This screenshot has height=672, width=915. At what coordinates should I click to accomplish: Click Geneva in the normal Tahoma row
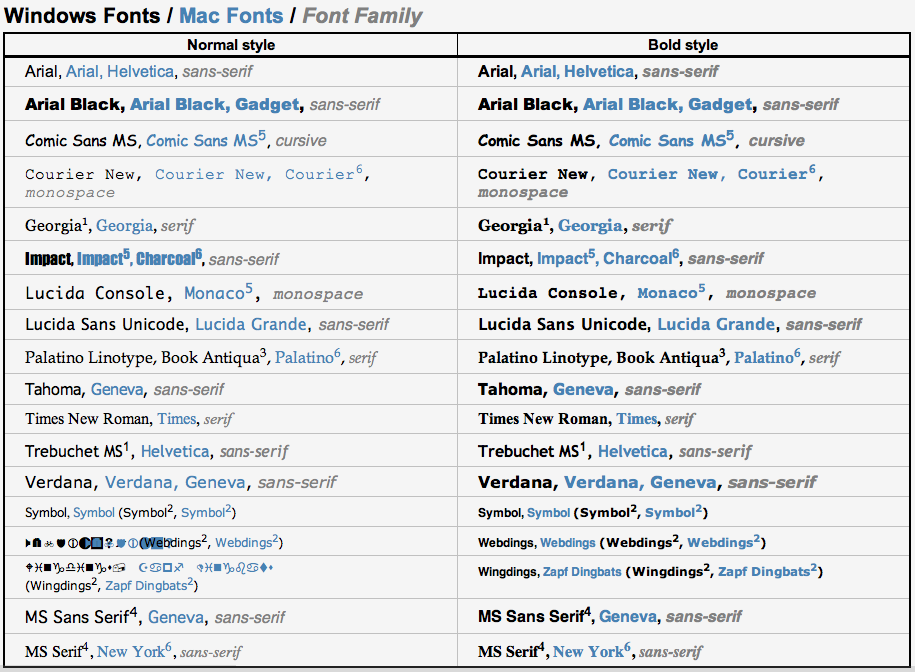pyautogui.click(x=117, y=389)
